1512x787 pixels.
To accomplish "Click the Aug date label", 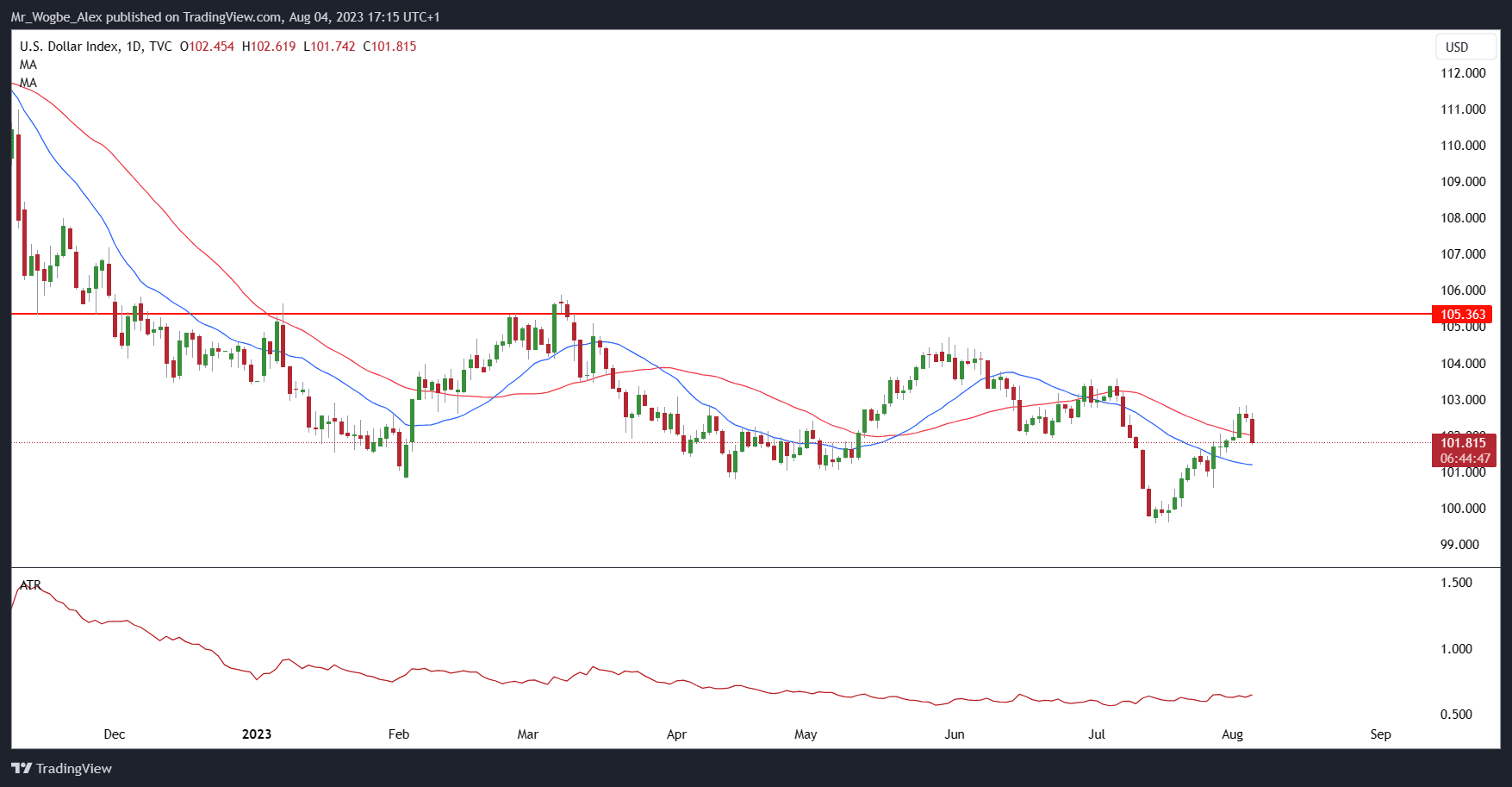I will [1233, 734].
